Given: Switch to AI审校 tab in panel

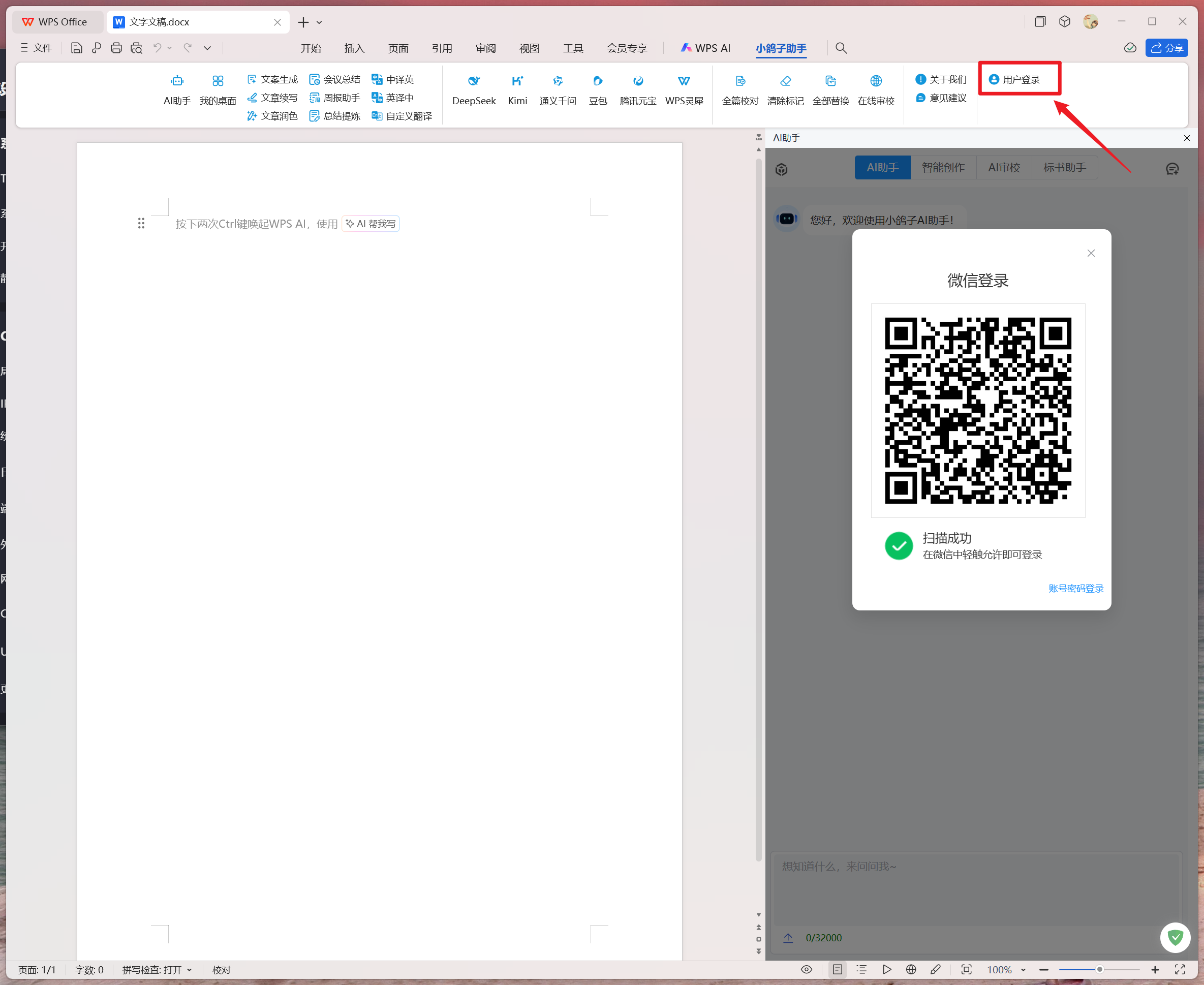Looking at the screenshot, I should 1004,167.
